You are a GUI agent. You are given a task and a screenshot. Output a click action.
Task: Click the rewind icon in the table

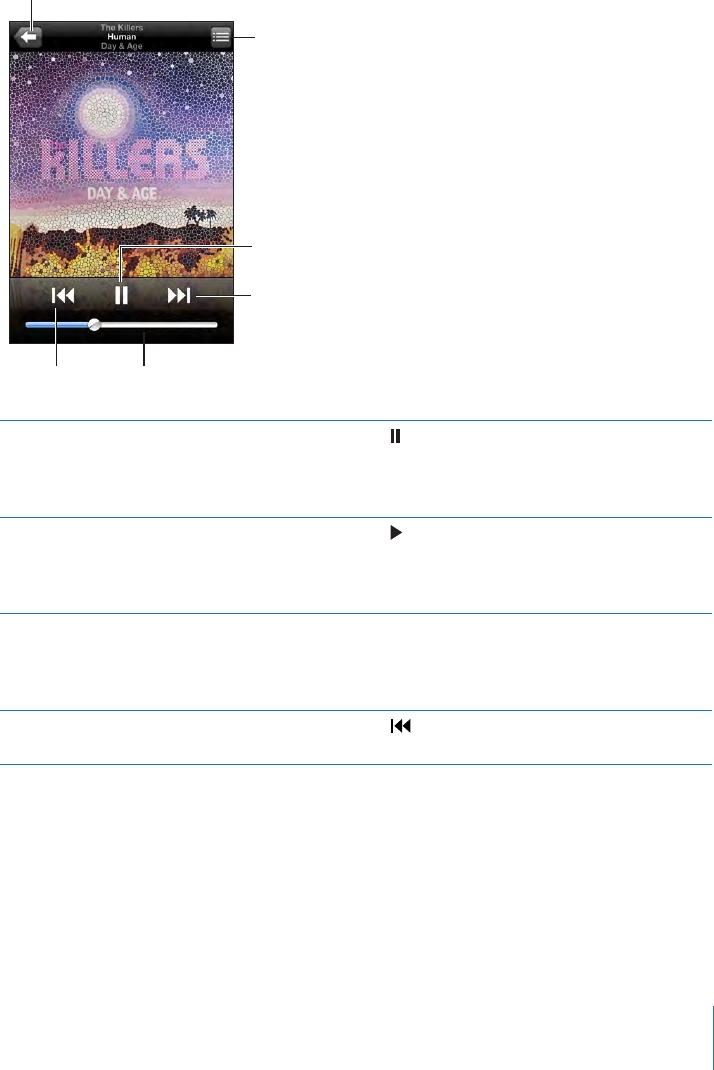(x=401, y=726)
